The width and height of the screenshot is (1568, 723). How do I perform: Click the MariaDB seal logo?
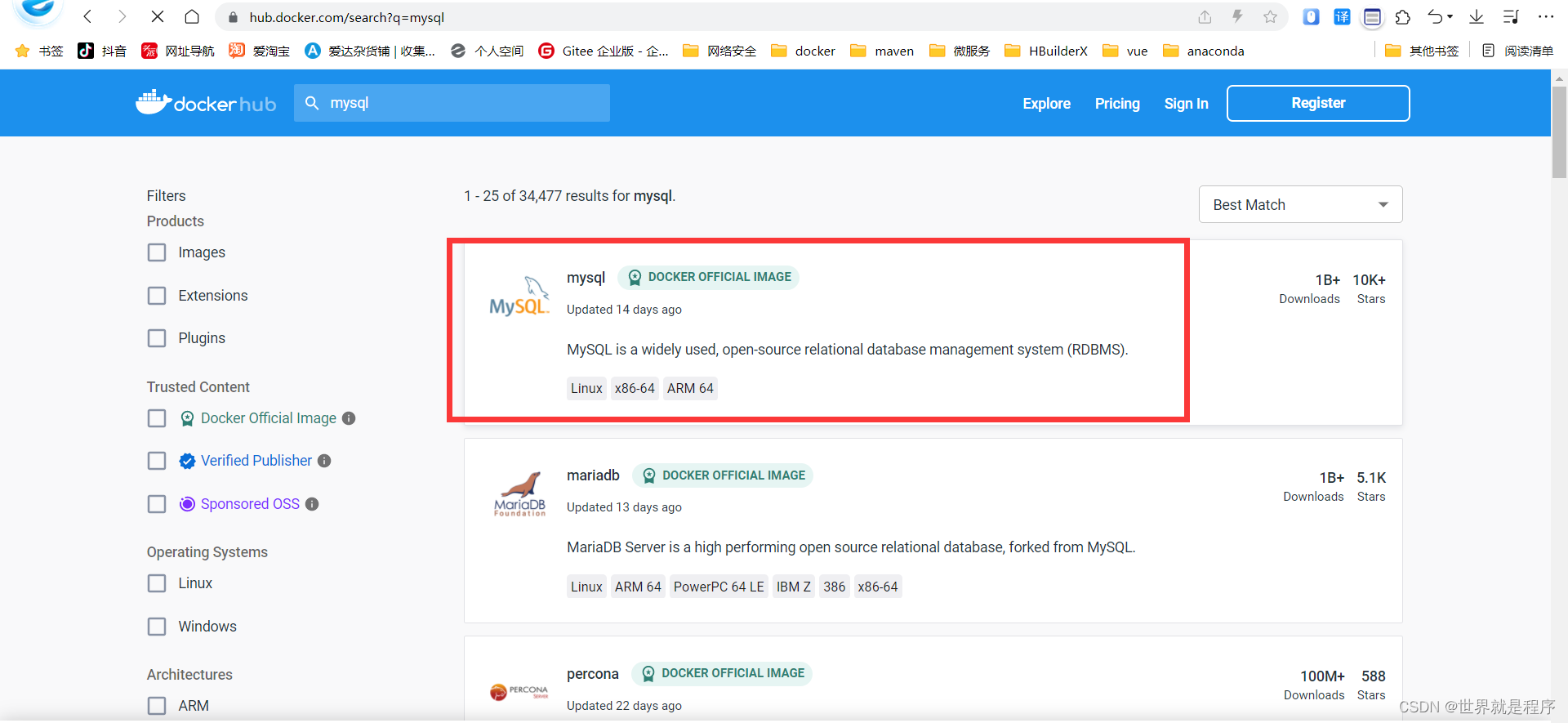point(519,493)
